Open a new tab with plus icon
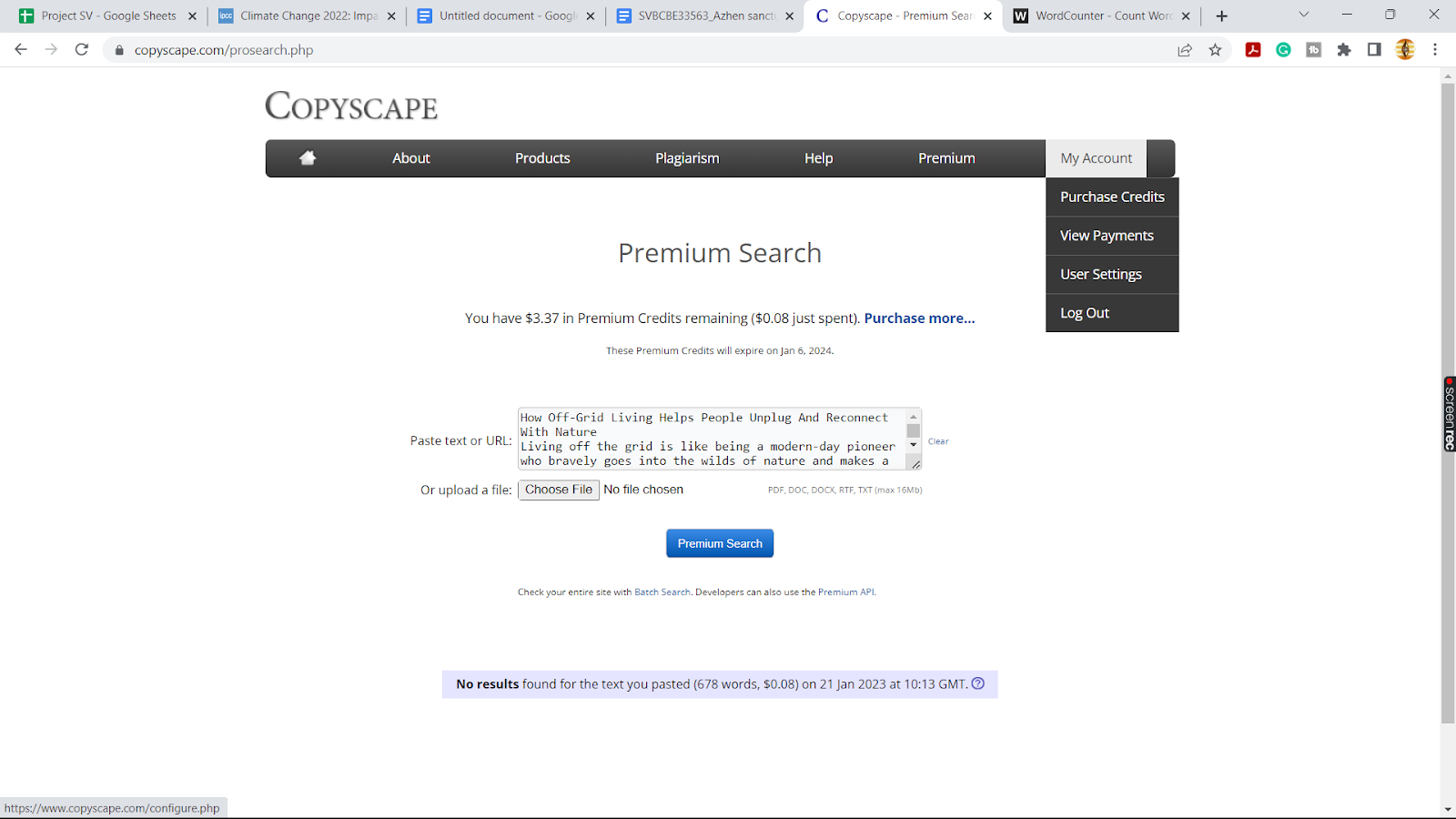 click(1222, 16)
